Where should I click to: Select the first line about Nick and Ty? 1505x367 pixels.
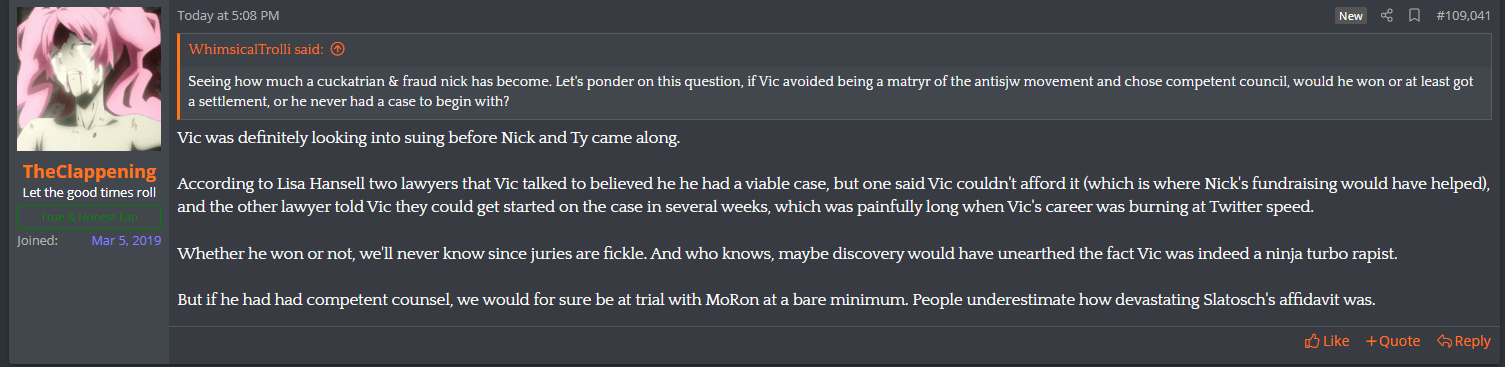point(428,138)
